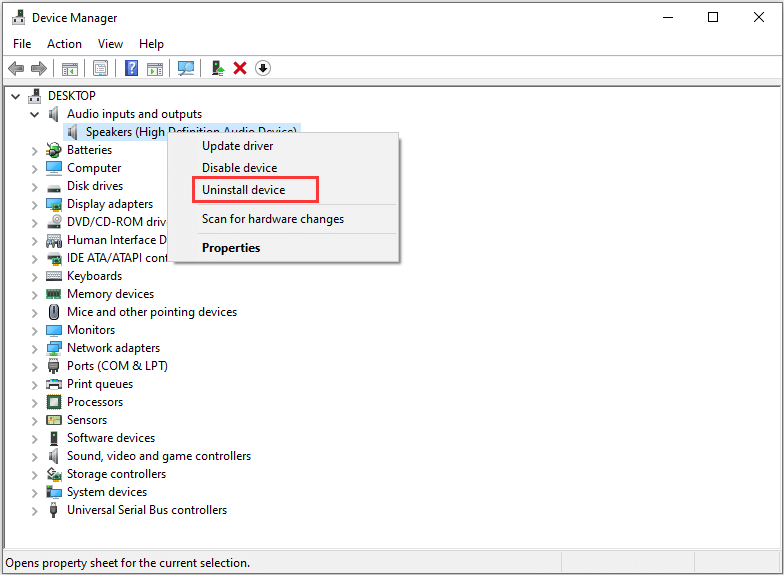Screen dimensions: 784x575
Task: Open Properties from the context menu
Action: click(x=230, y=248)
